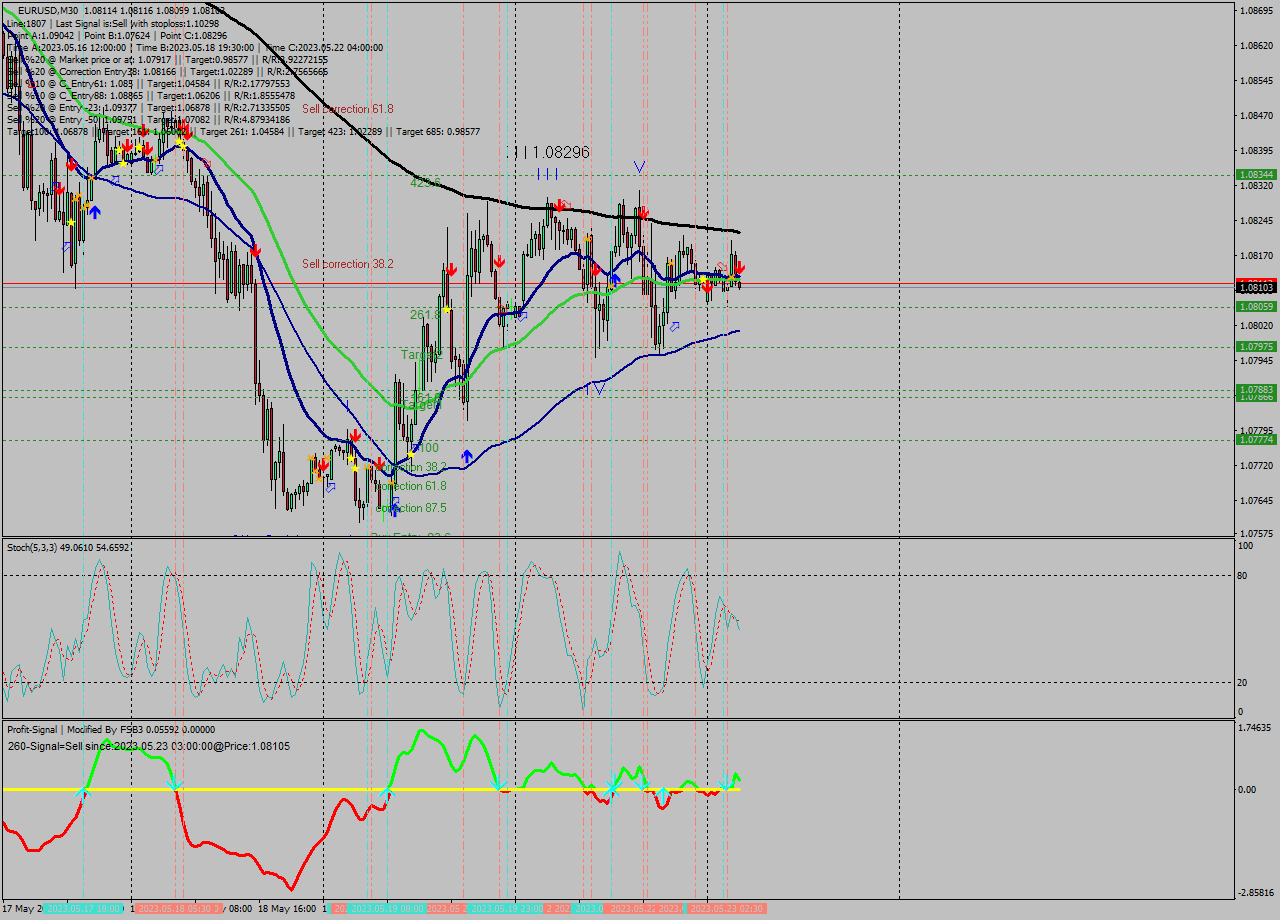The image size is (1280, 920).
Task: Select the V wave label above the chart high
Action: pos(639,166)
